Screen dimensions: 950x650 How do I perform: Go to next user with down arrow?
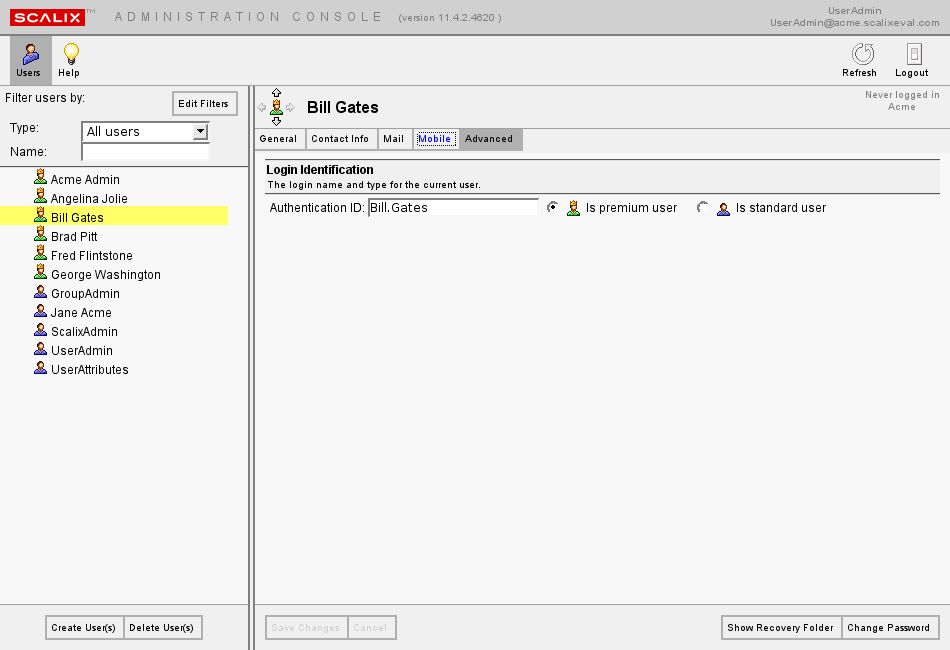[277, 121]
